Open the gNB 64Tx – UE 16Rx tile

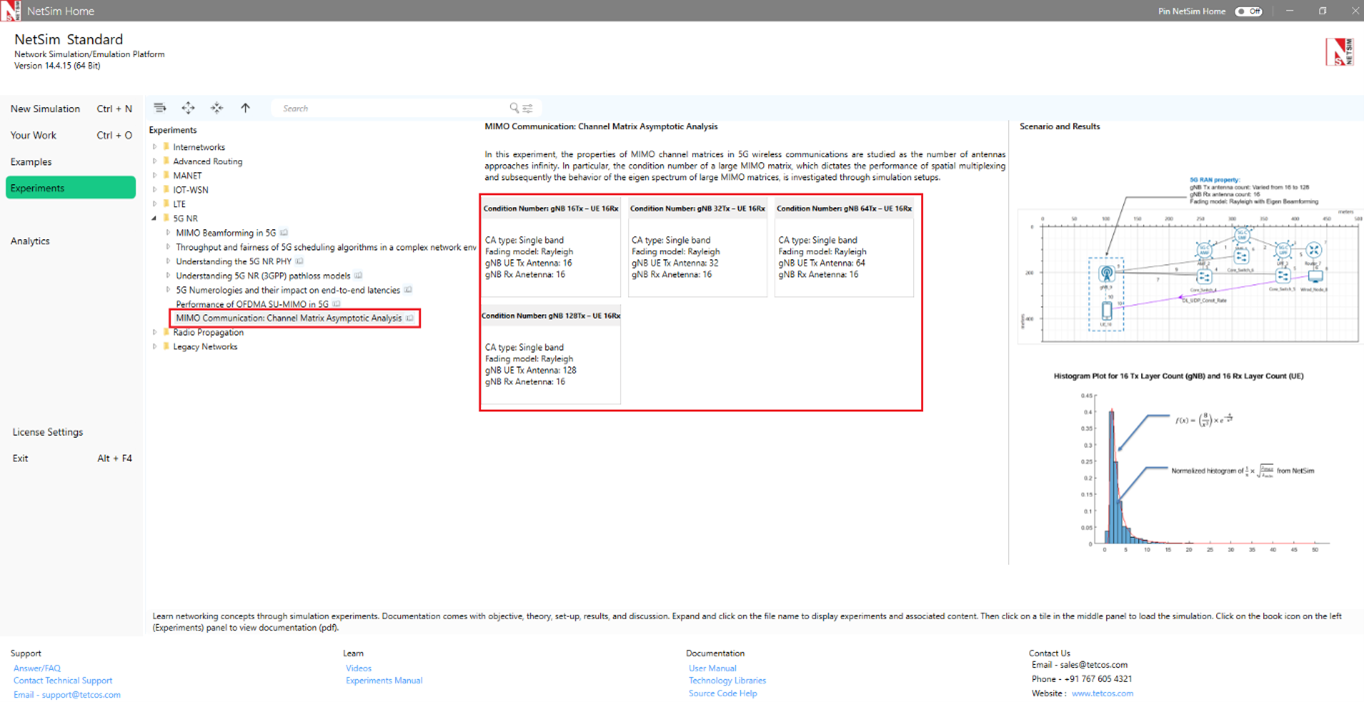(844, 246)
